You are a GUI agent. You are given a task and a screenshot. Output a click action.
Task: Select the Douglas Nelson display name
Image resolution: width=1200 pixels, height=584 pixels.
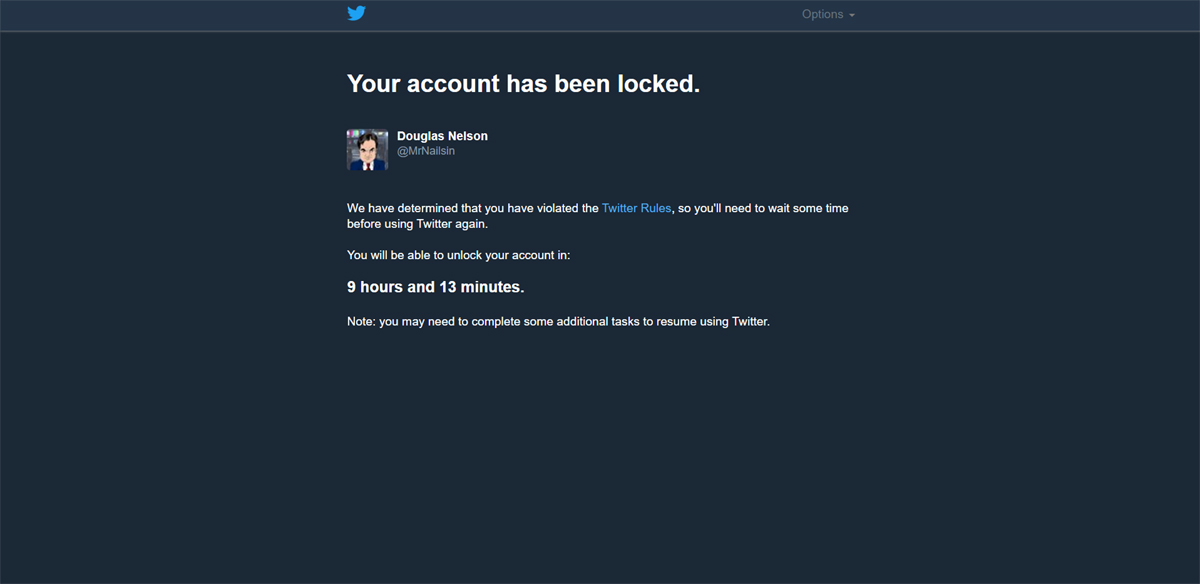click(442, 136)
